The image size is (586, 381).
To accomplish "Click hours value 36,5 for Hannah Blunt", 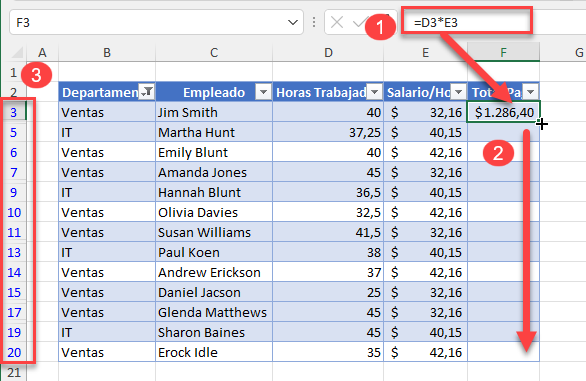I will [328, 192].
